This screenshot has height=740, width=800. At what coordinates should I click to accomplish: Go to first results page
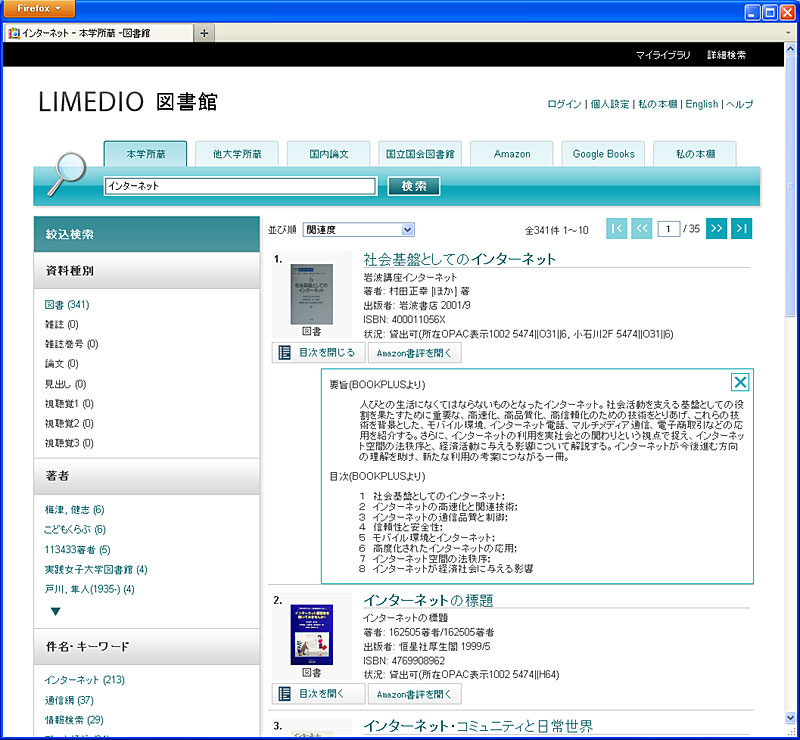pyautogui.click(x=617, y=229)
